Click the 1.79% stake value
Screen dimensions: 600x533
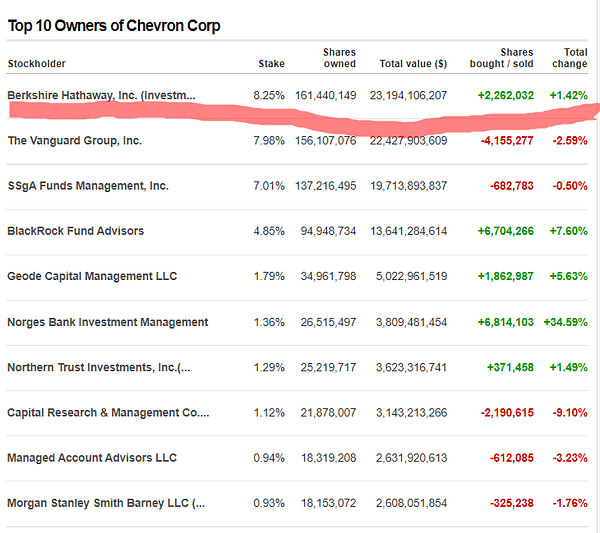(269, 276)
